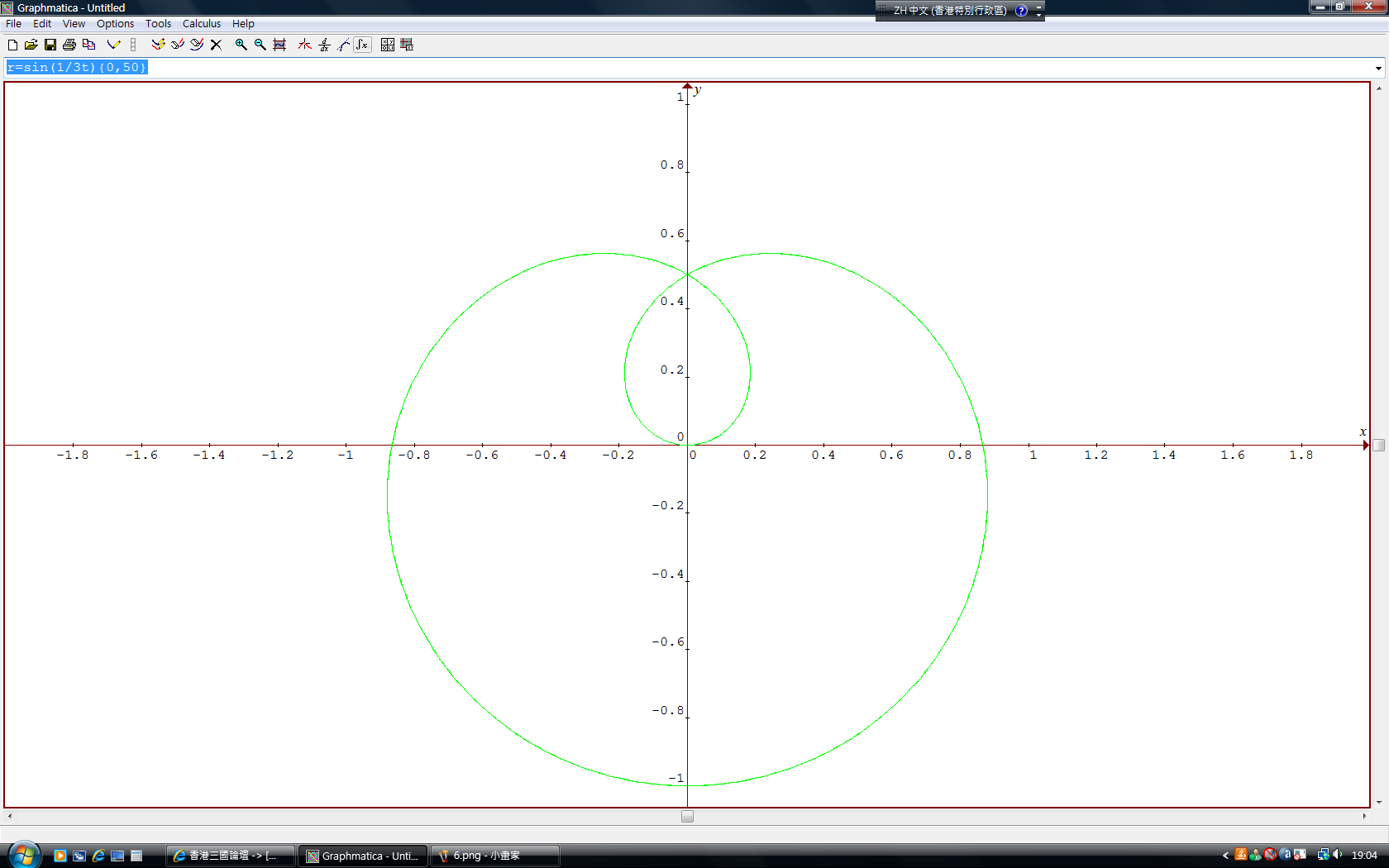Expand the equation history dropdown arrow
Viewport: 1389px width, 868px height.
point(1378,68)
